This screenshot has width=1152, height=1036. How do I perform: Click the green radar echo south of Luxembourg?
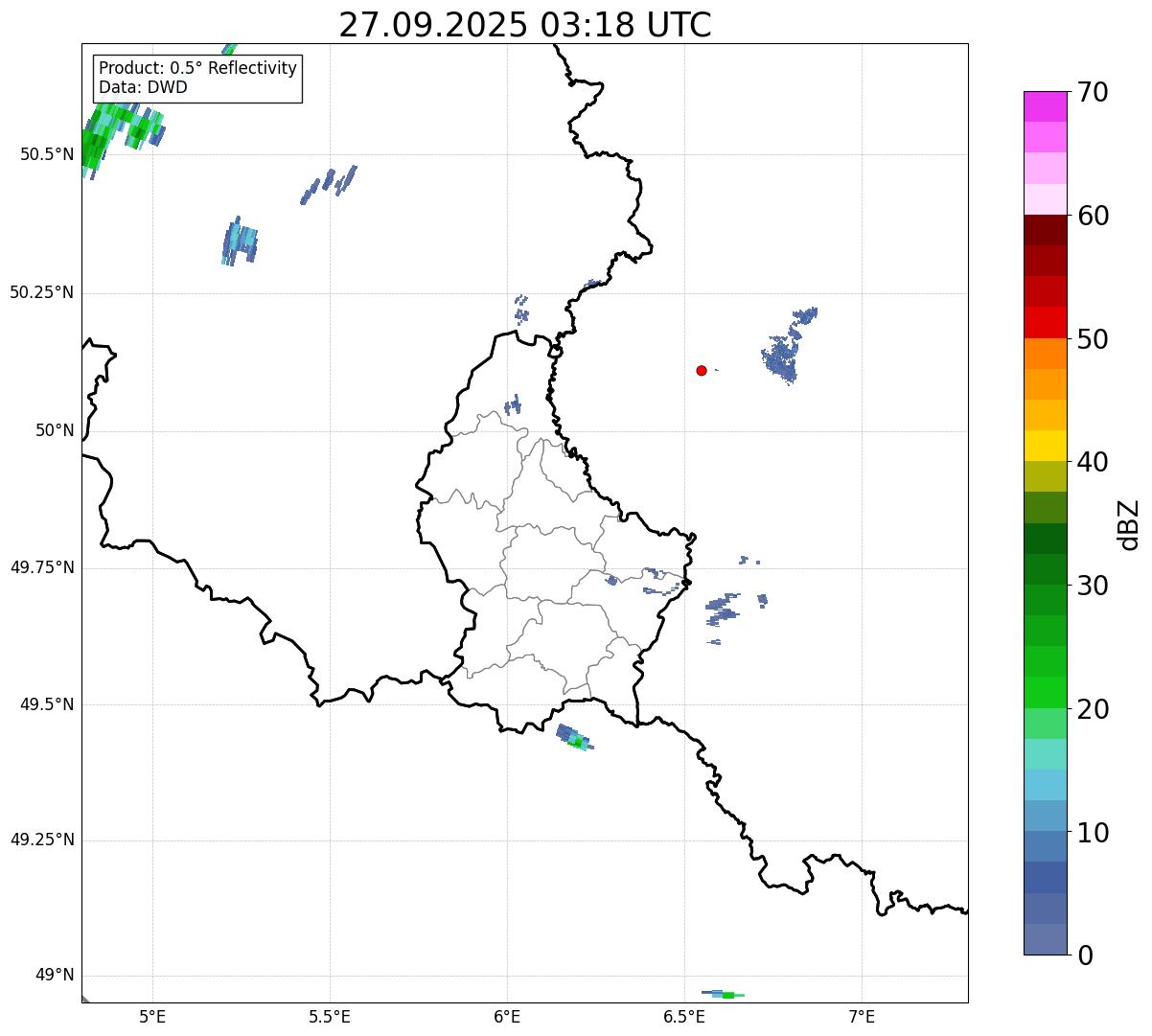point(576,738)
